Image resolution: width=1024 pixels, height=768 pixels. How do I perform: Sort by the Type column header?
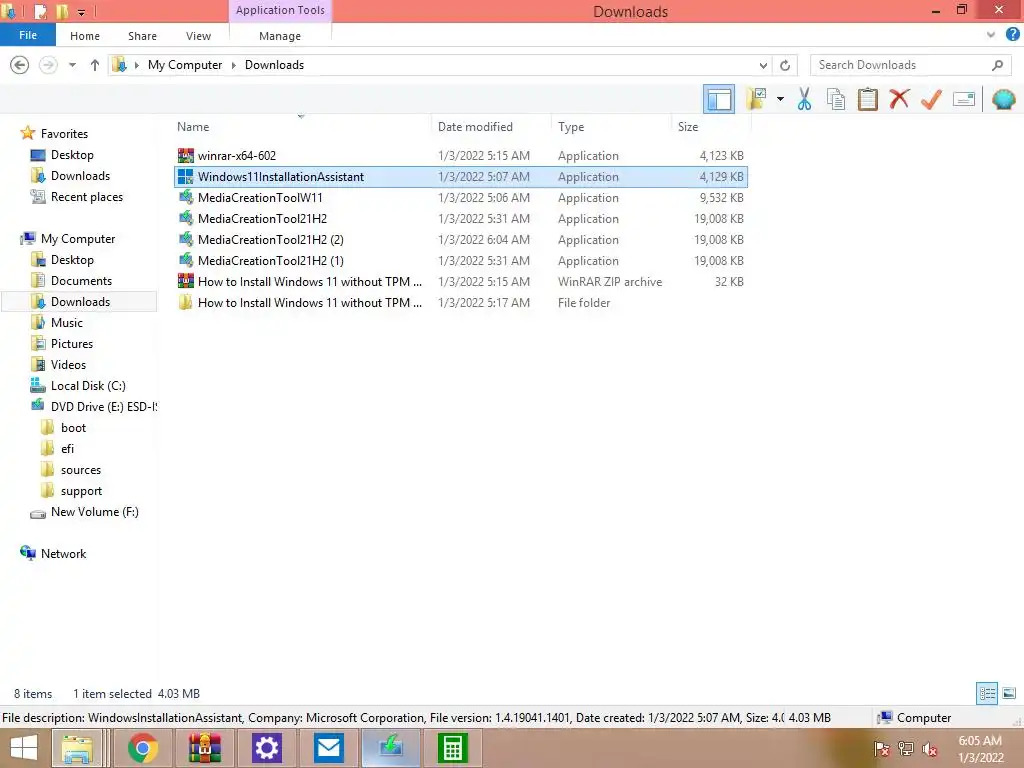(571, 127)
